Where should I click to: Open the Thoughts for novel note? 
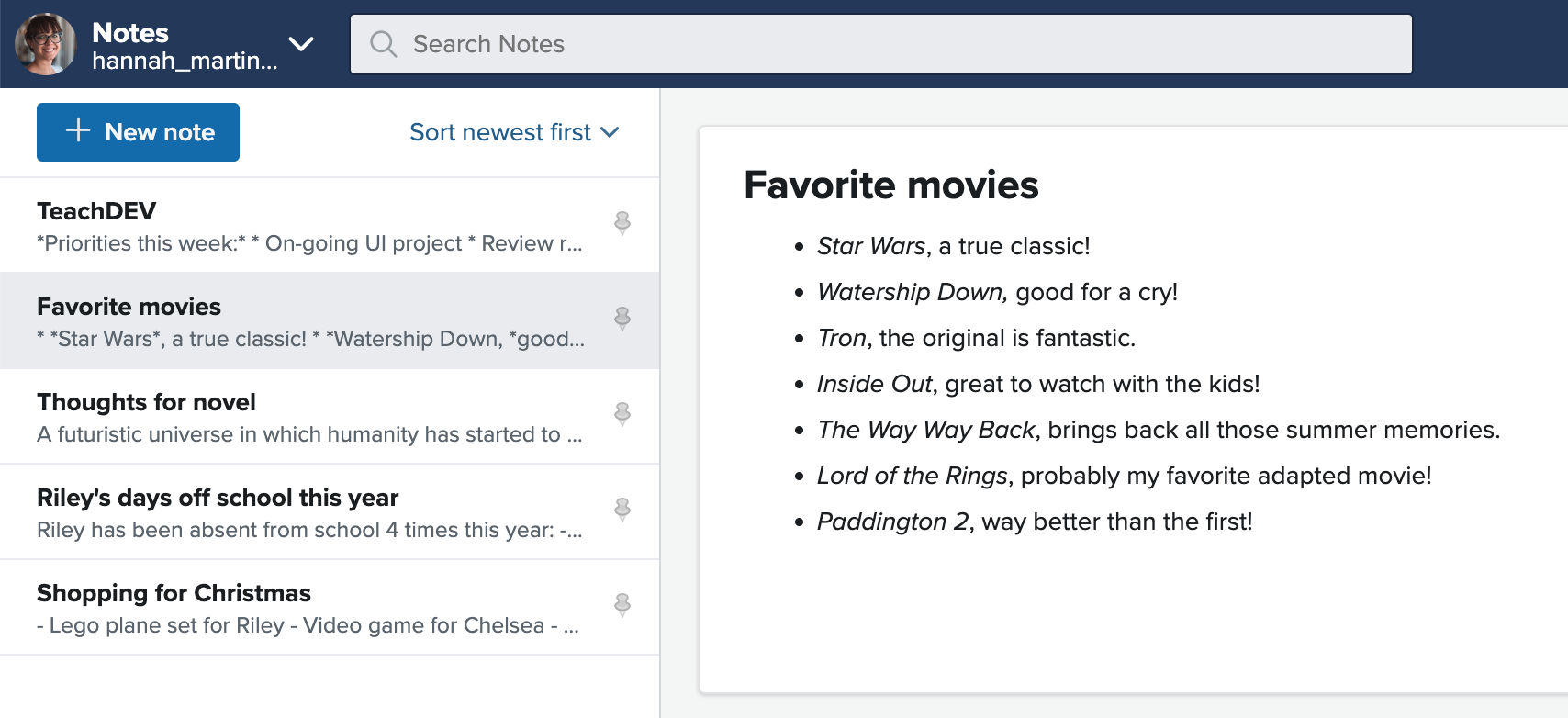point(330,416)
